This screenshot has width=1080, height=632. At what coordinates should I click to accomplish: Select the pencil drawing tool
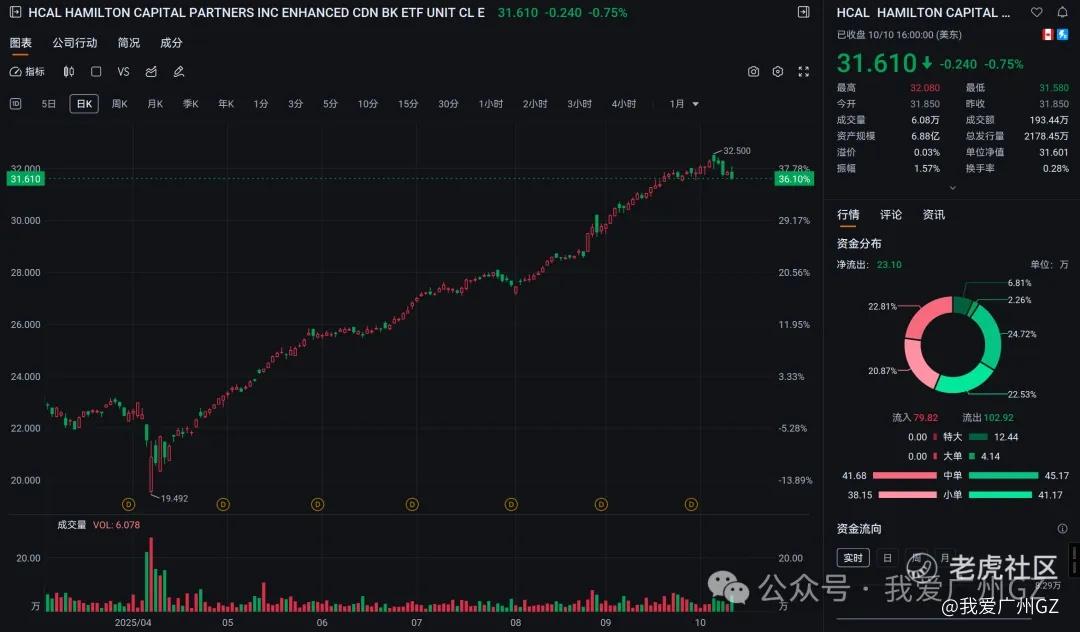pyautogui.click(x=179, y=72)
